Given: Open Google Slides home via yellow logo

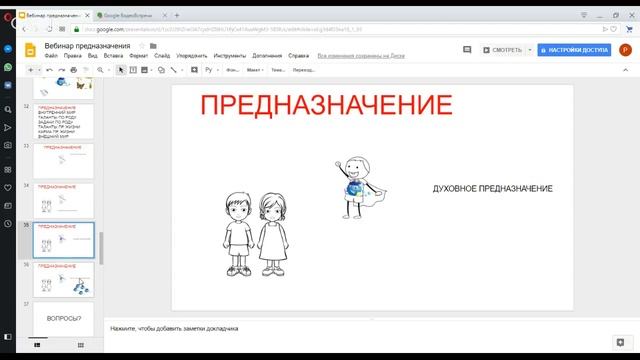Looking at the screenshot, I should pos(30,50).
